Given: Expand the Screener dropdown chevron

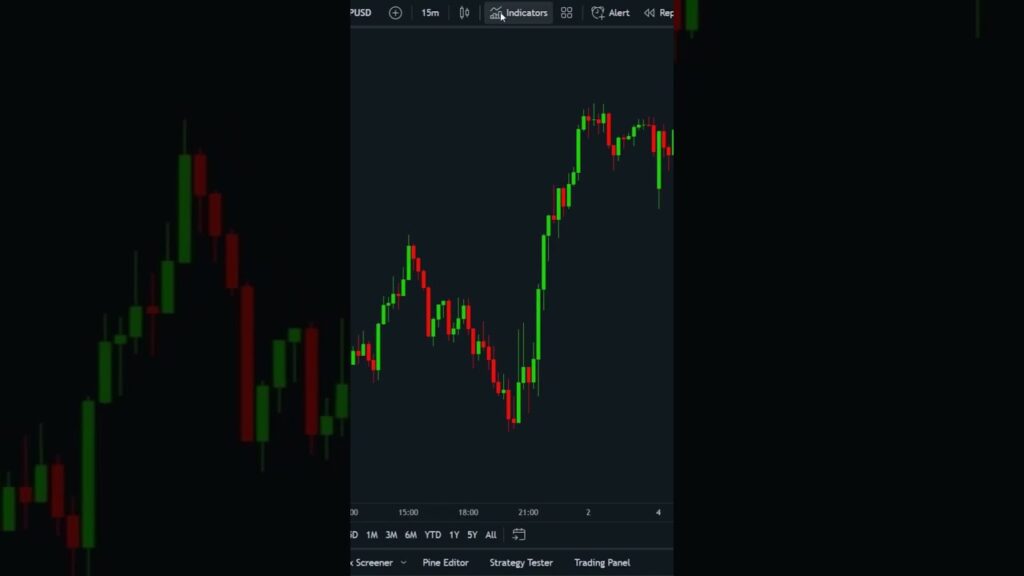Looking at the screenshot, I should [x=403, y=563].
